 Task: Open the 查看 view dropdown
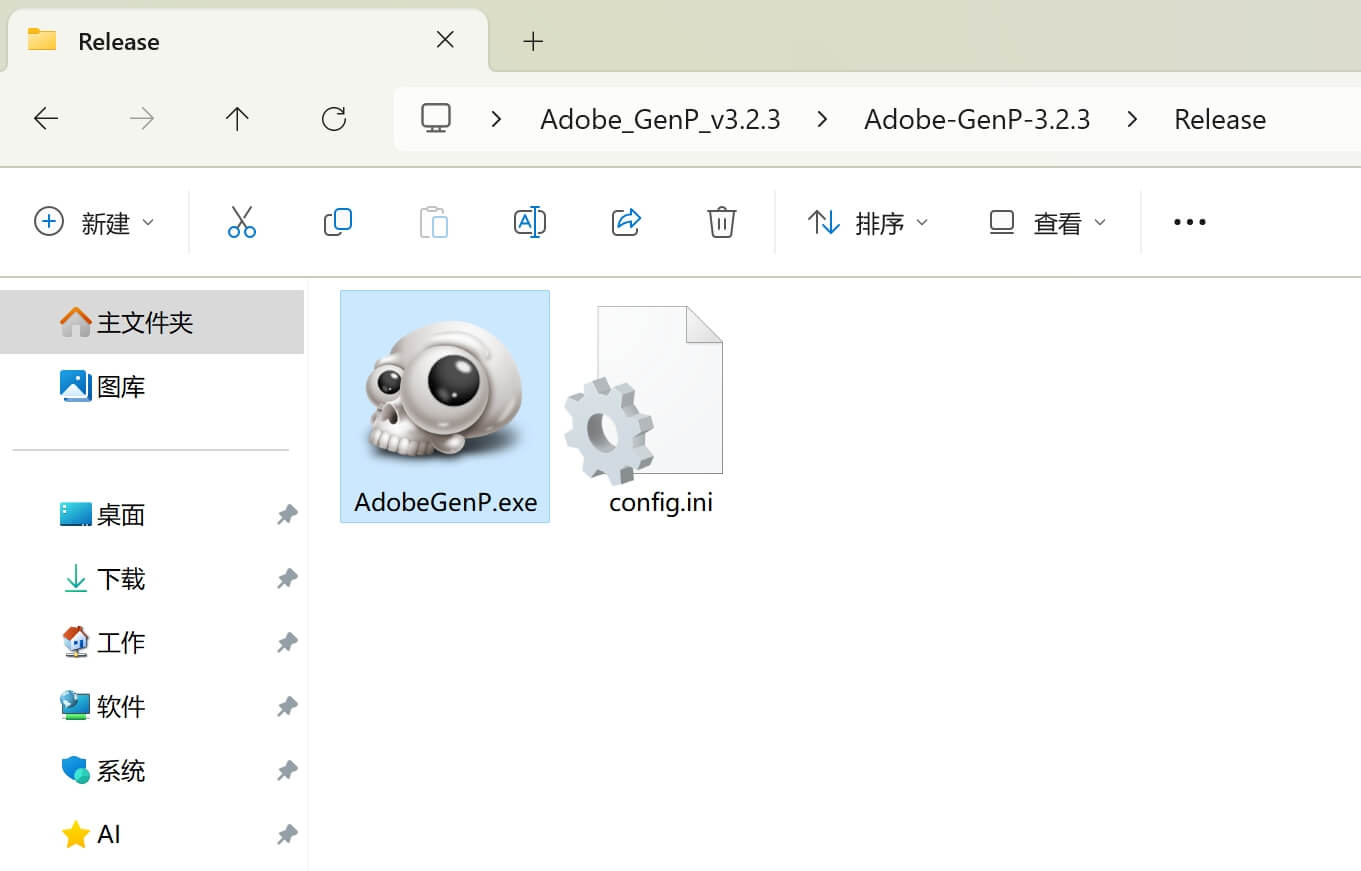pos(1047,222)
